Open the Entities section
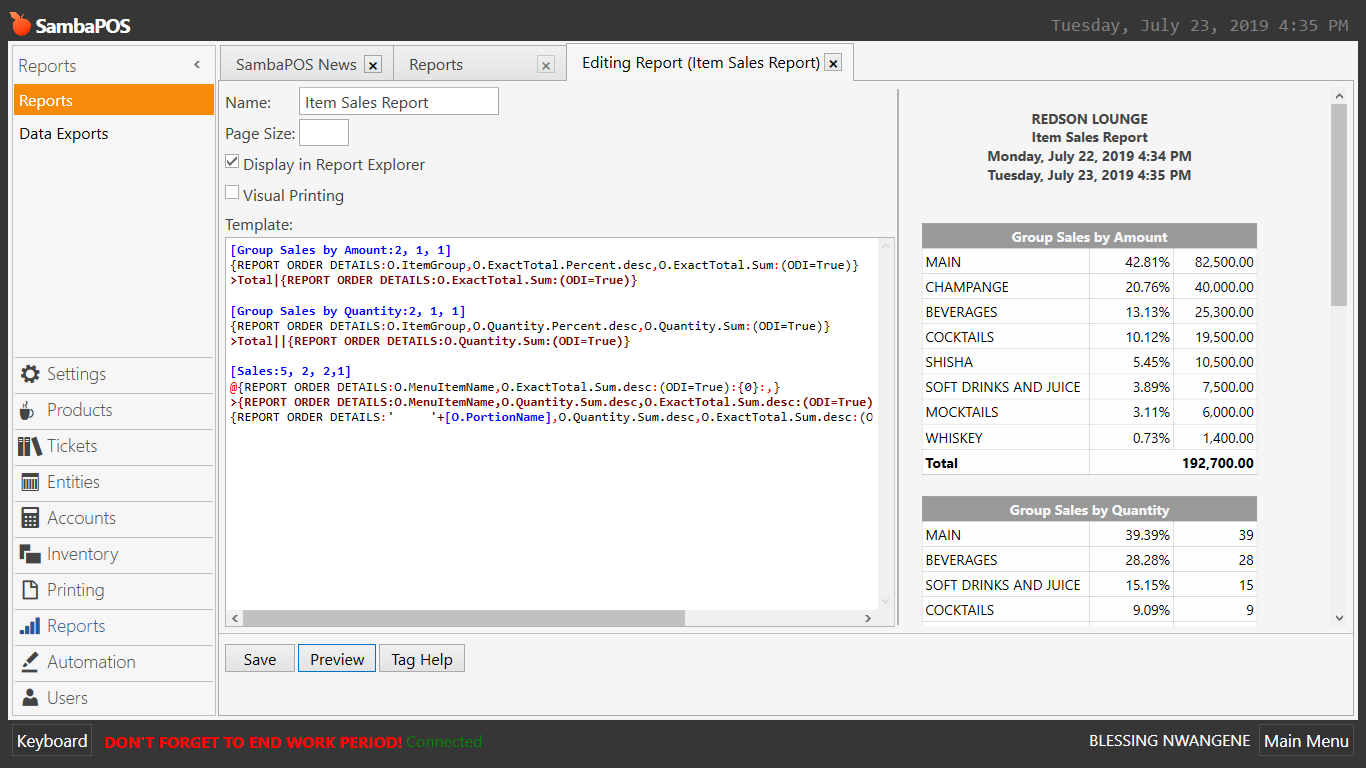This screenshot has width=1366, height=768. coord(114,482)
